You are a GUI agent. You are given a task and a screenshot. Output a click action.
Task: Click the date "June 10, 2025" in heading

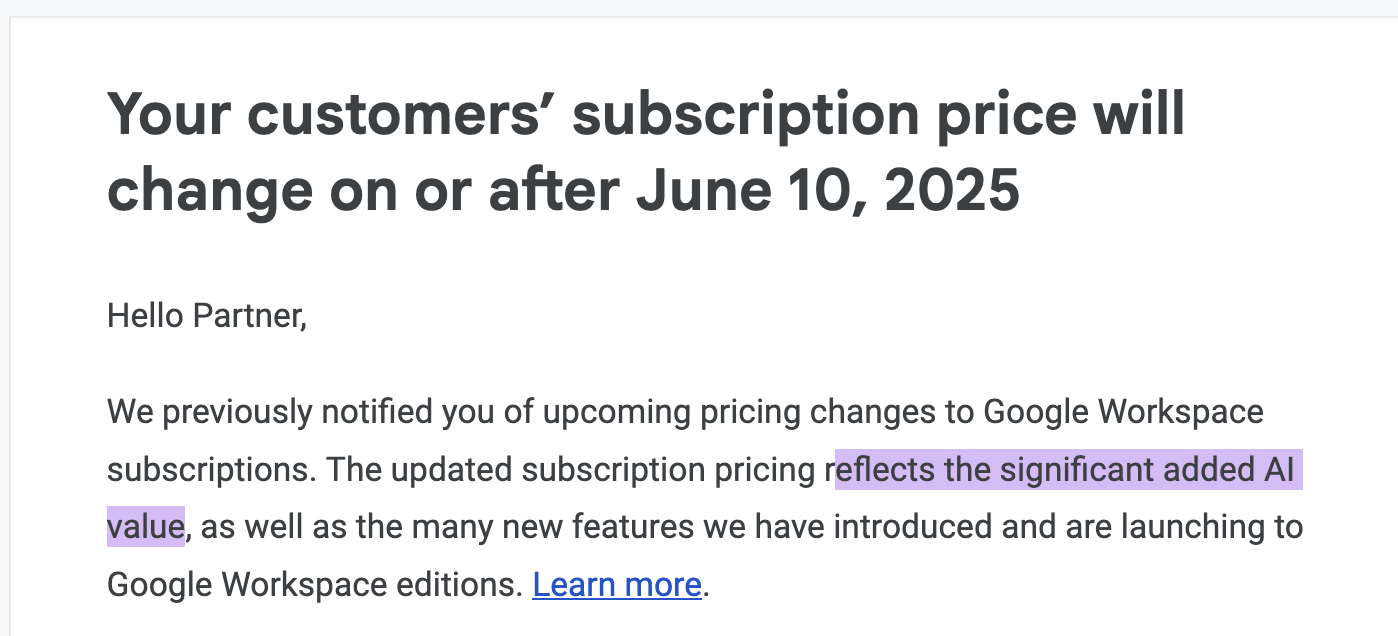(828, 190)
